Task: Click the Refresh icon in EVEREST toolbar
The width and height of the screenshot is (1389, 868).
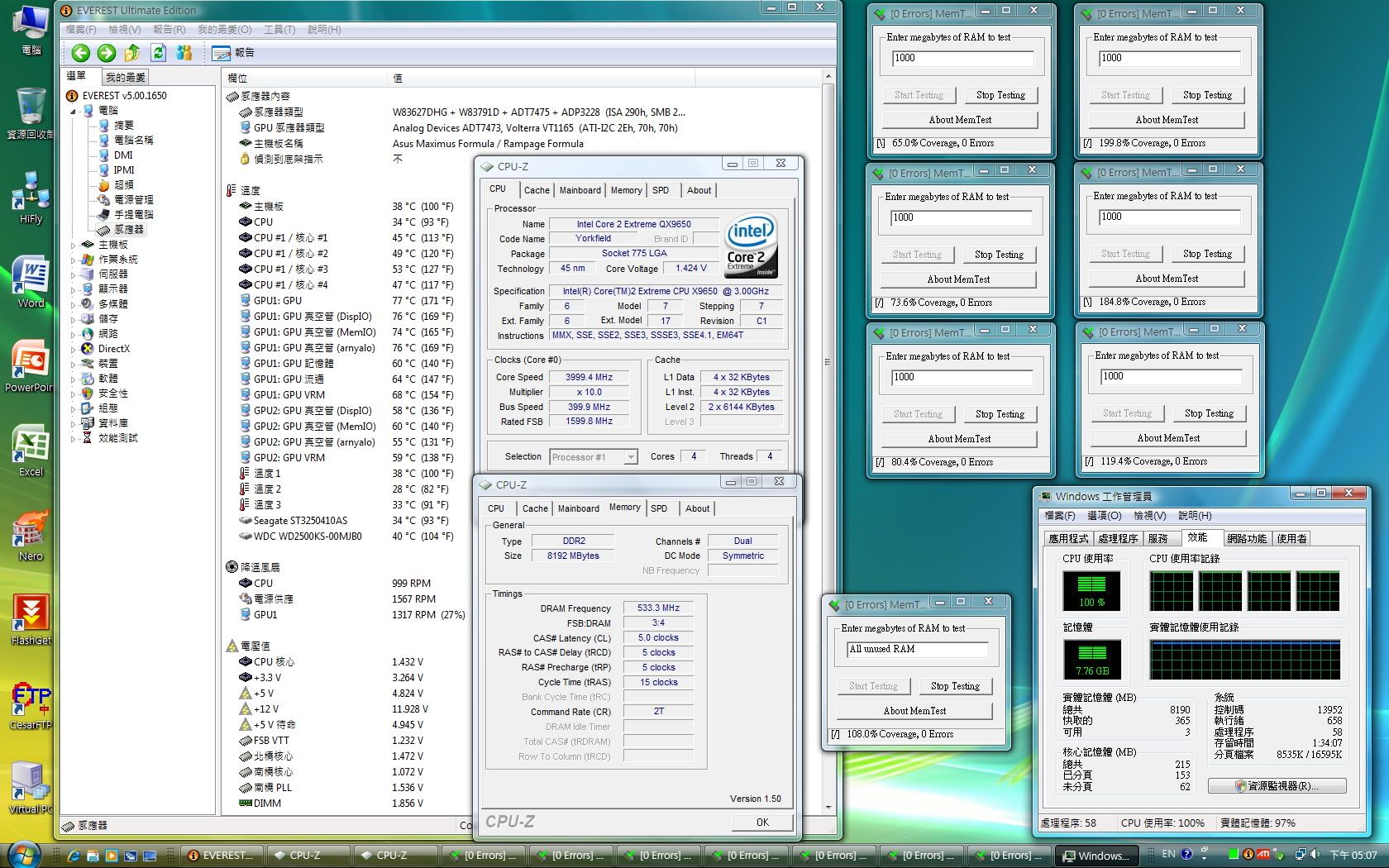Action: click(x=158, y=53)
